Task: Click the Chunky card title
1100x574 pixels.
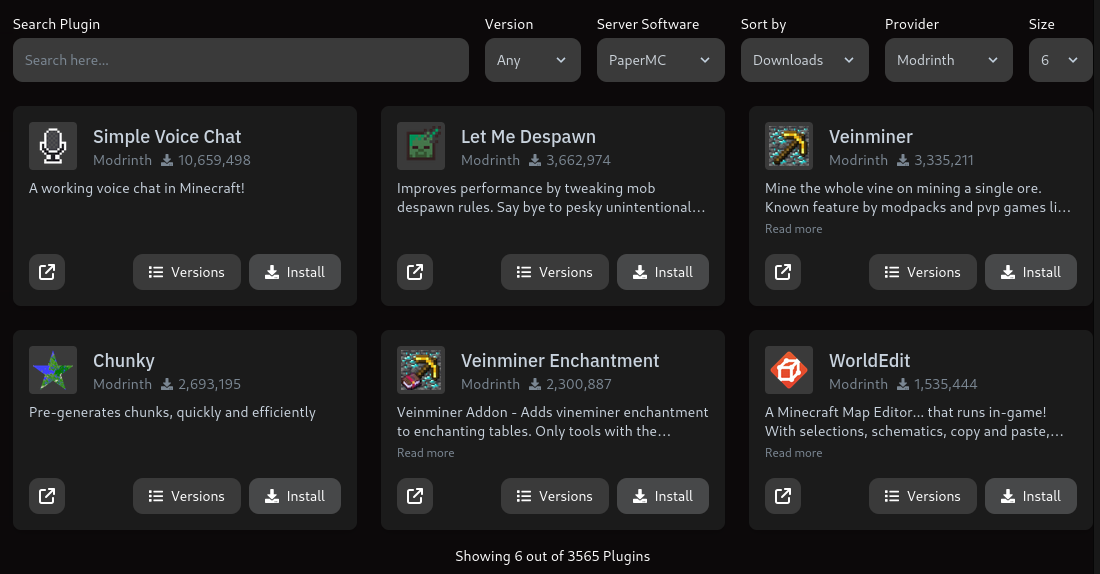Action: coord(123,361)
